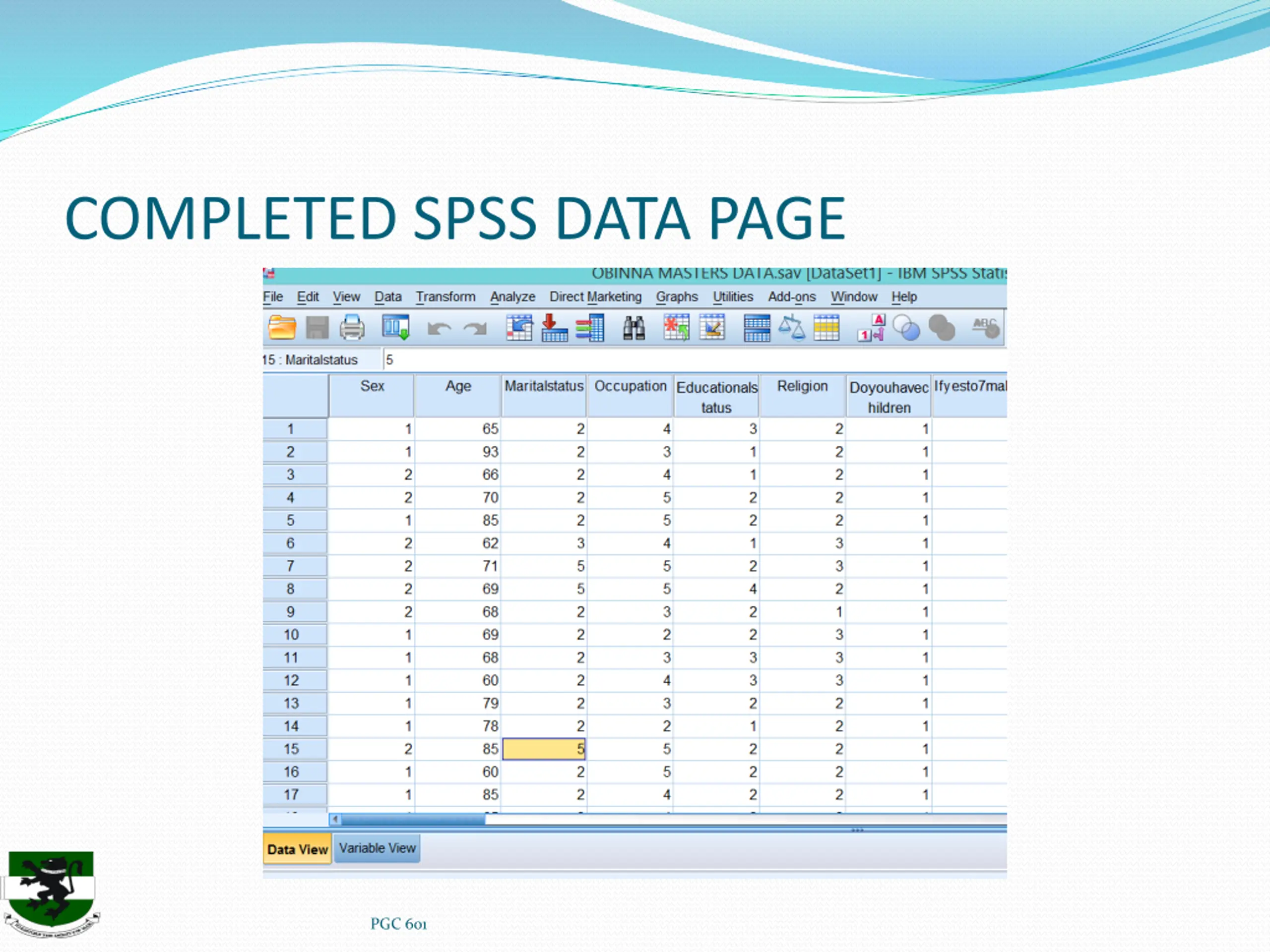Click the Go to Variable icon

(555, 328)
